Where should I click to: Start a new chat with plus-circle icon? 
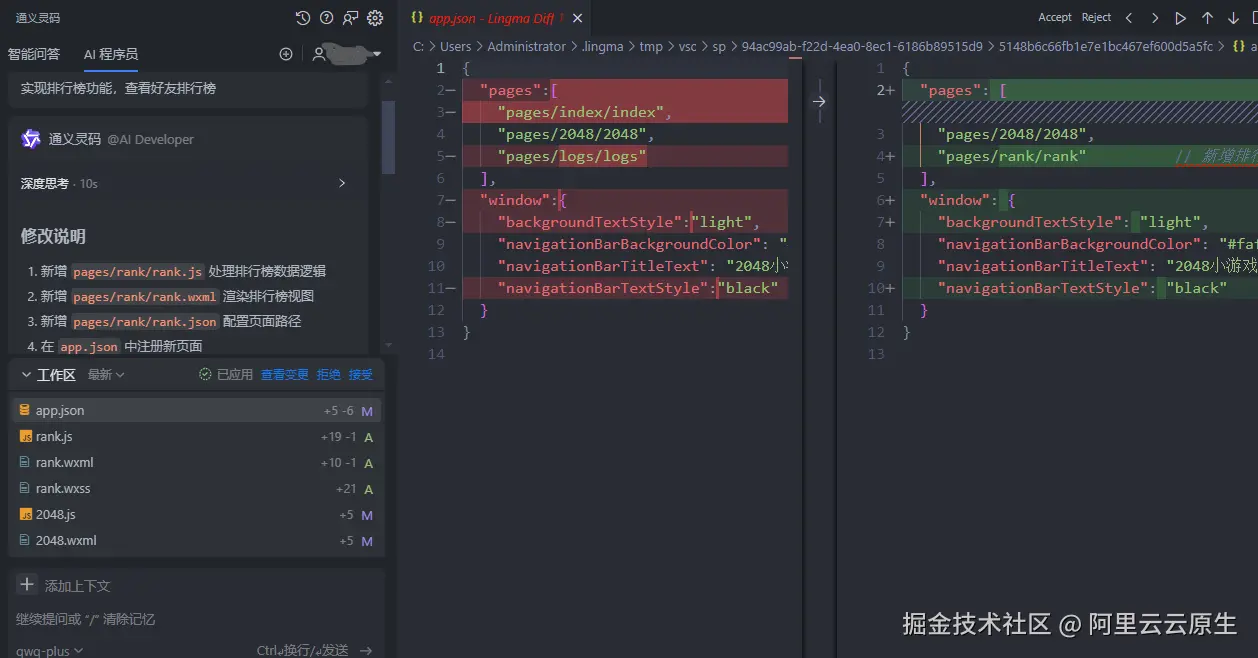286,54
